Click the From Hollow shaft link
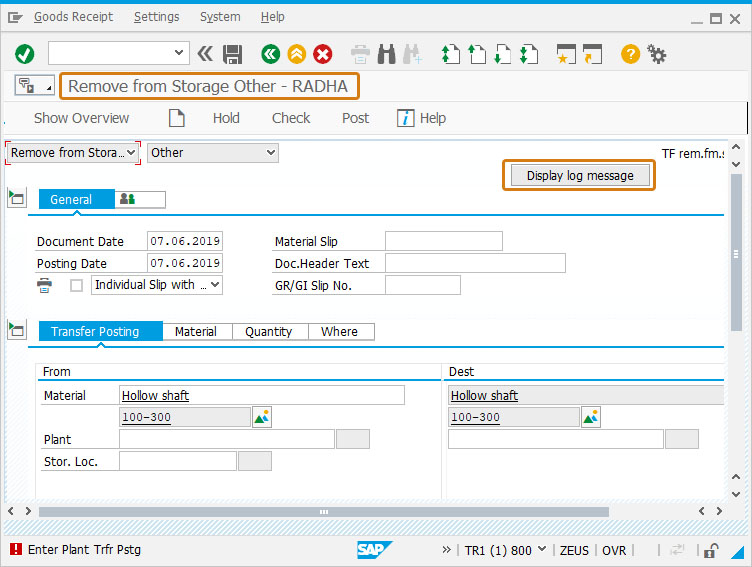 (155, 396)
